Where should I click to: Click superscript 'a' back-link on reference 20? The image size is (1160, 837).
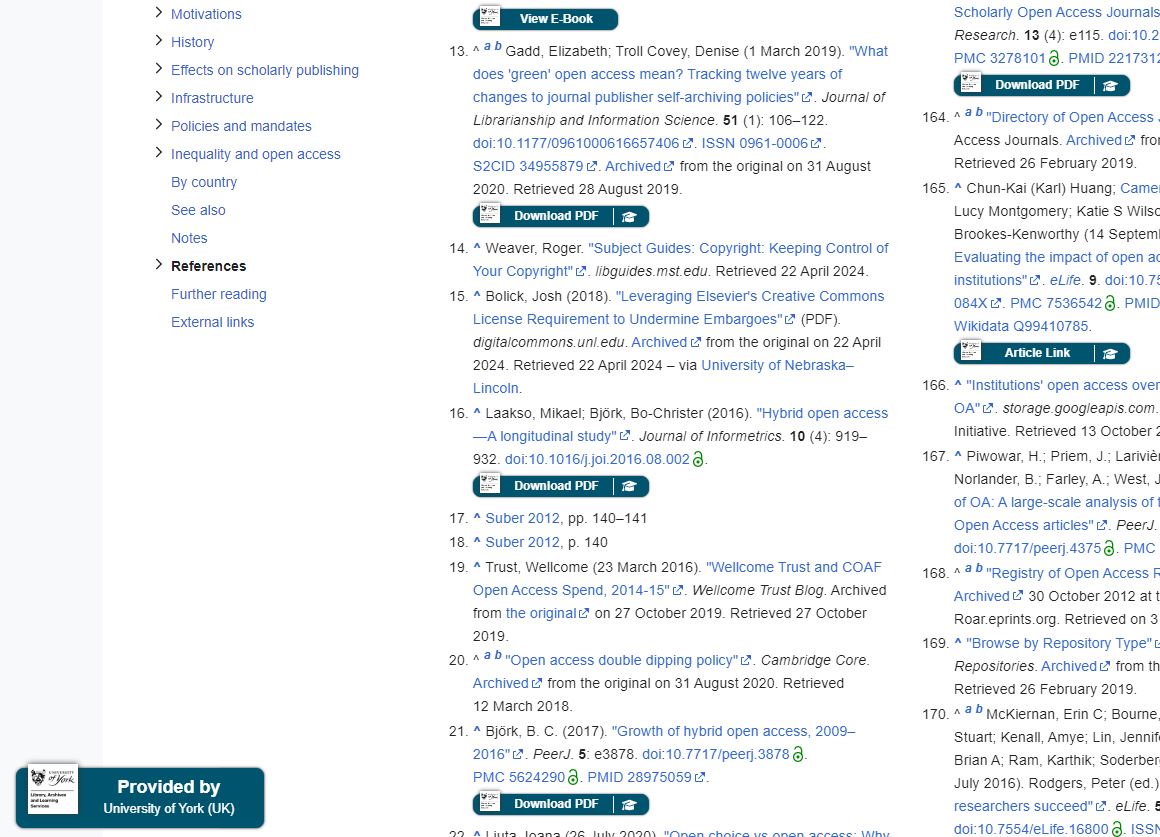pos(487,656)
